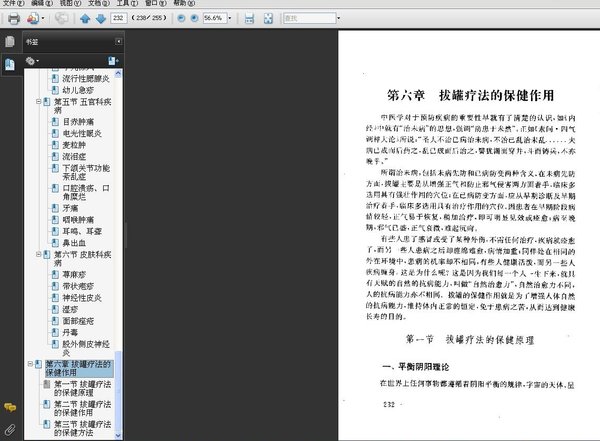Click the new bookmark icon
The image size is (600, 441).
pyautogui.click(x=113, y=61)
